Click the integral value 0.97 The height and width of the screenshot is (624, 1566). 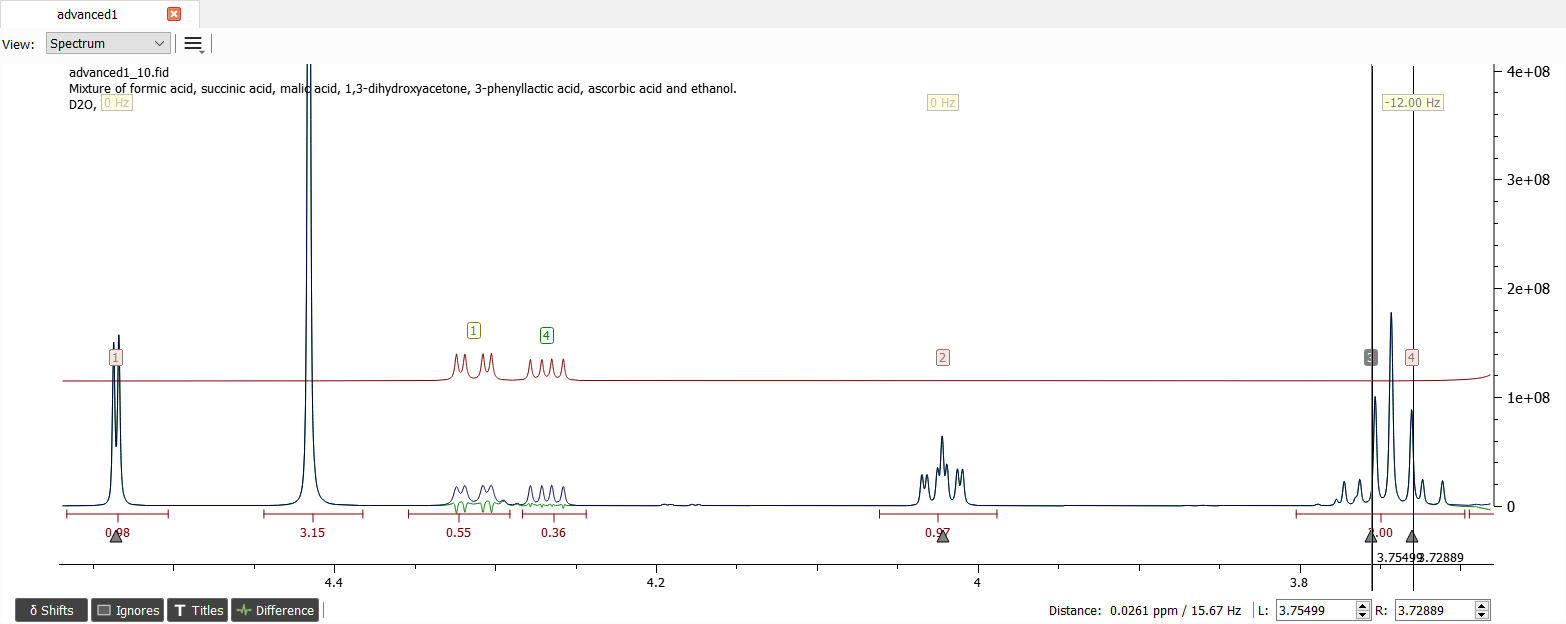[x=937, y=533]
